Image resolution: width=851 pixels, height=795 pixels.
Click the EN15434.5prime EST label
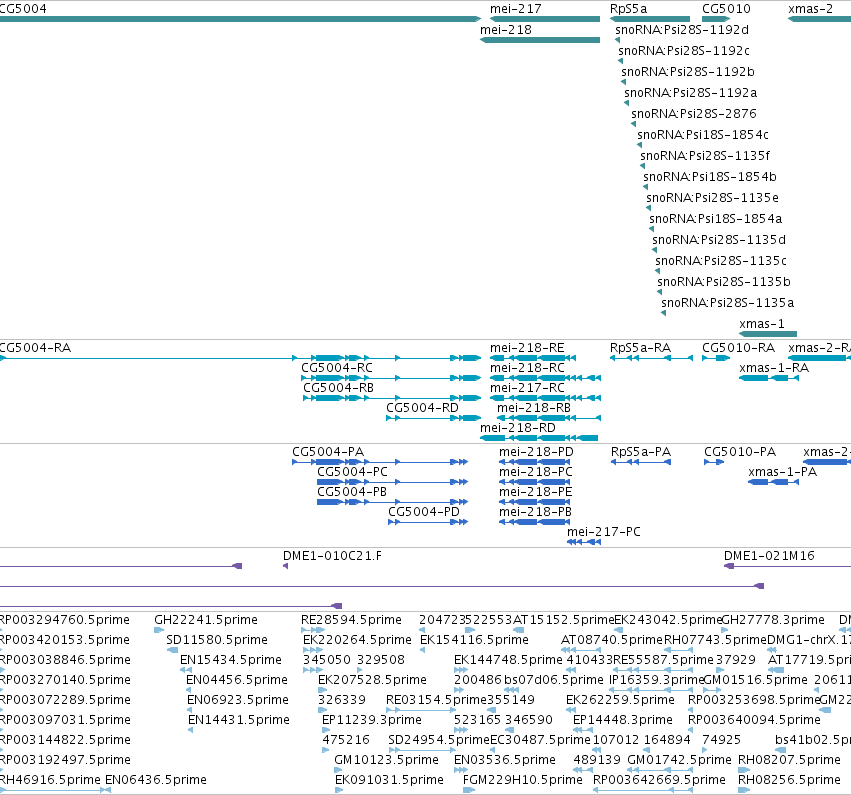coord(231,660)
